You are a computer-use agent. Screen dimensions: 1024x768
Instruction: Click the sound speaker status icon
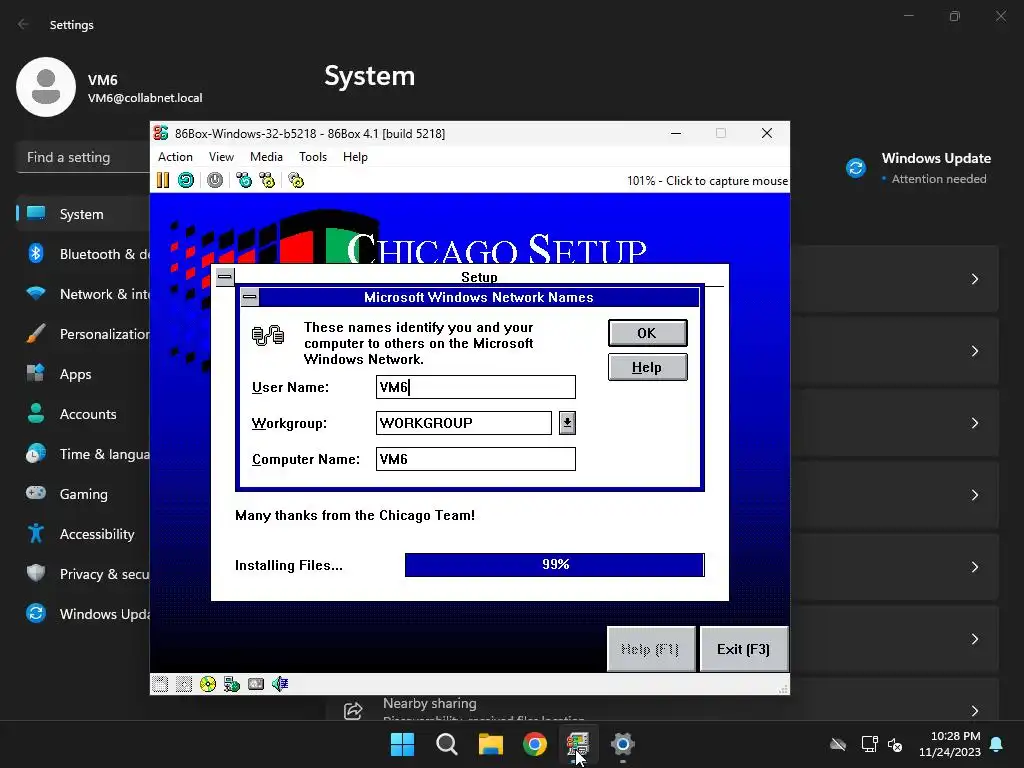(x=280, y=684)
